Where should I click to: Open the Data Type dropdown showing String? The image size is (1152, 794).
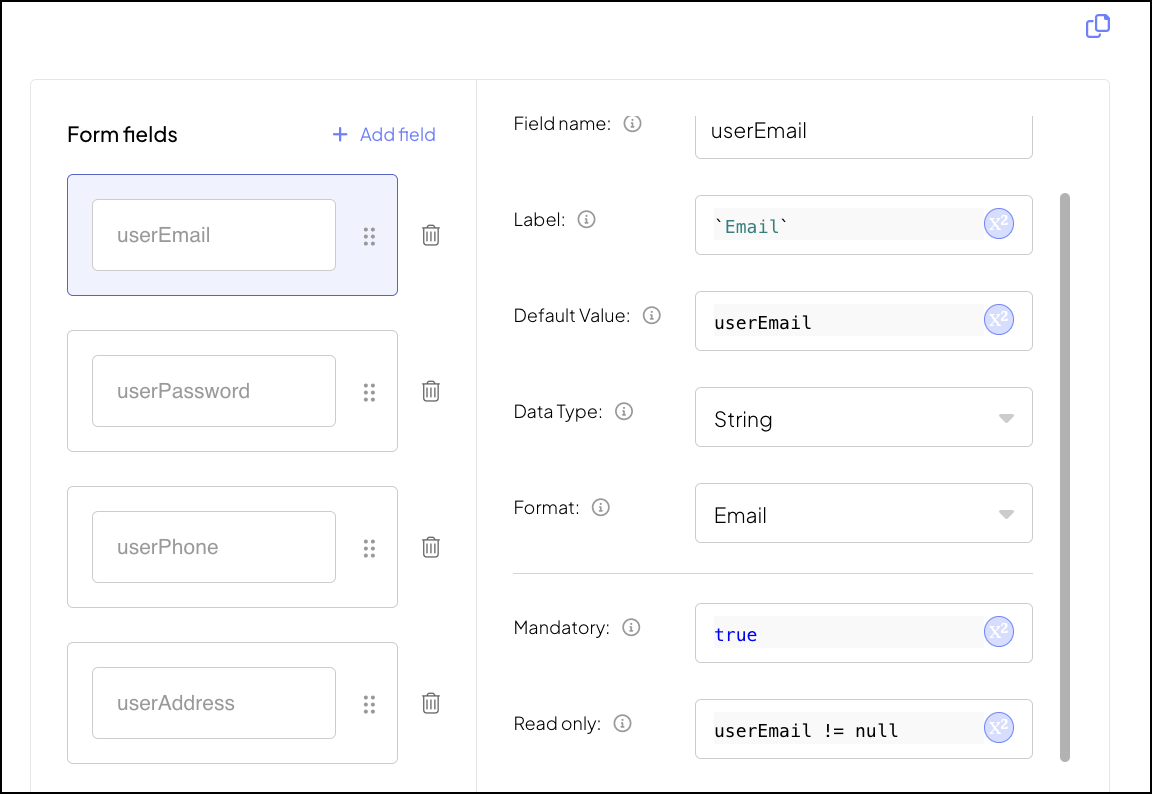[x=863, y=417]
